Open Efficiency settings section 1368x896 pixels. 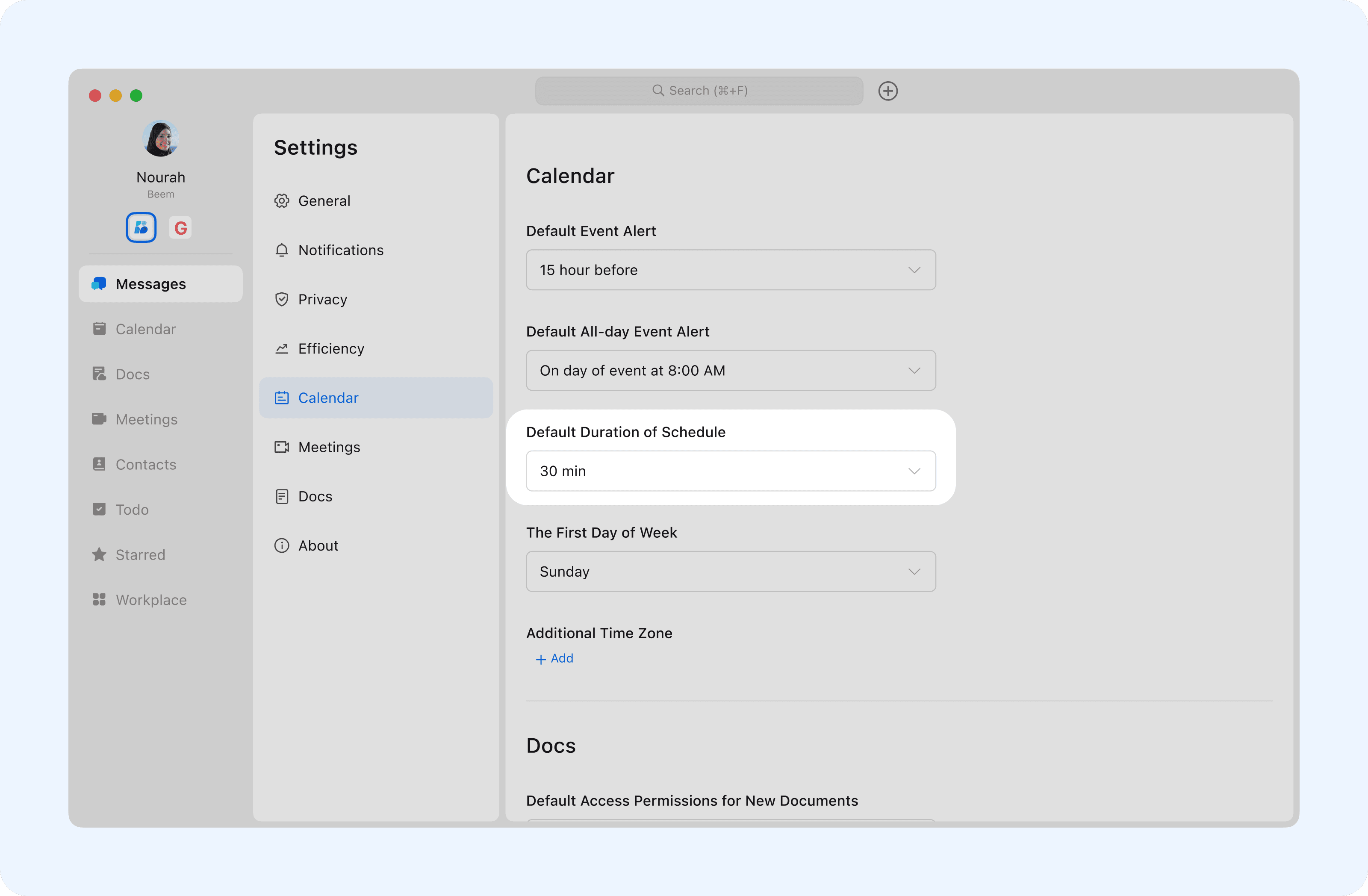330,349
